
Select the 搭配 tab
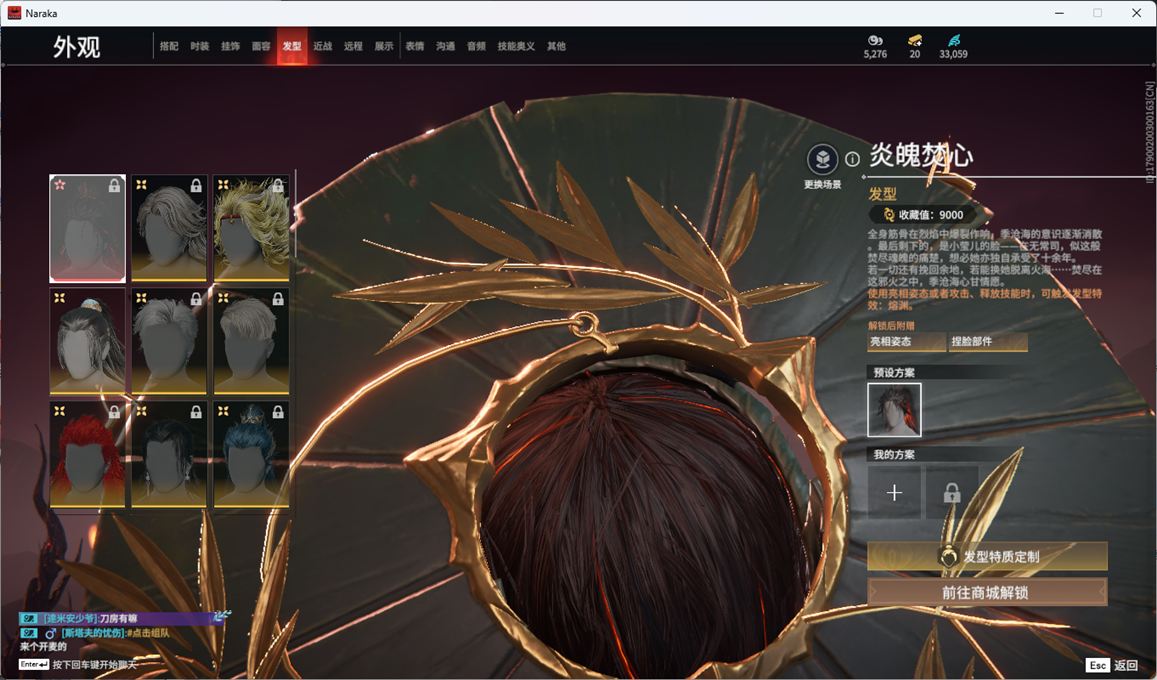tap(169, 46)
